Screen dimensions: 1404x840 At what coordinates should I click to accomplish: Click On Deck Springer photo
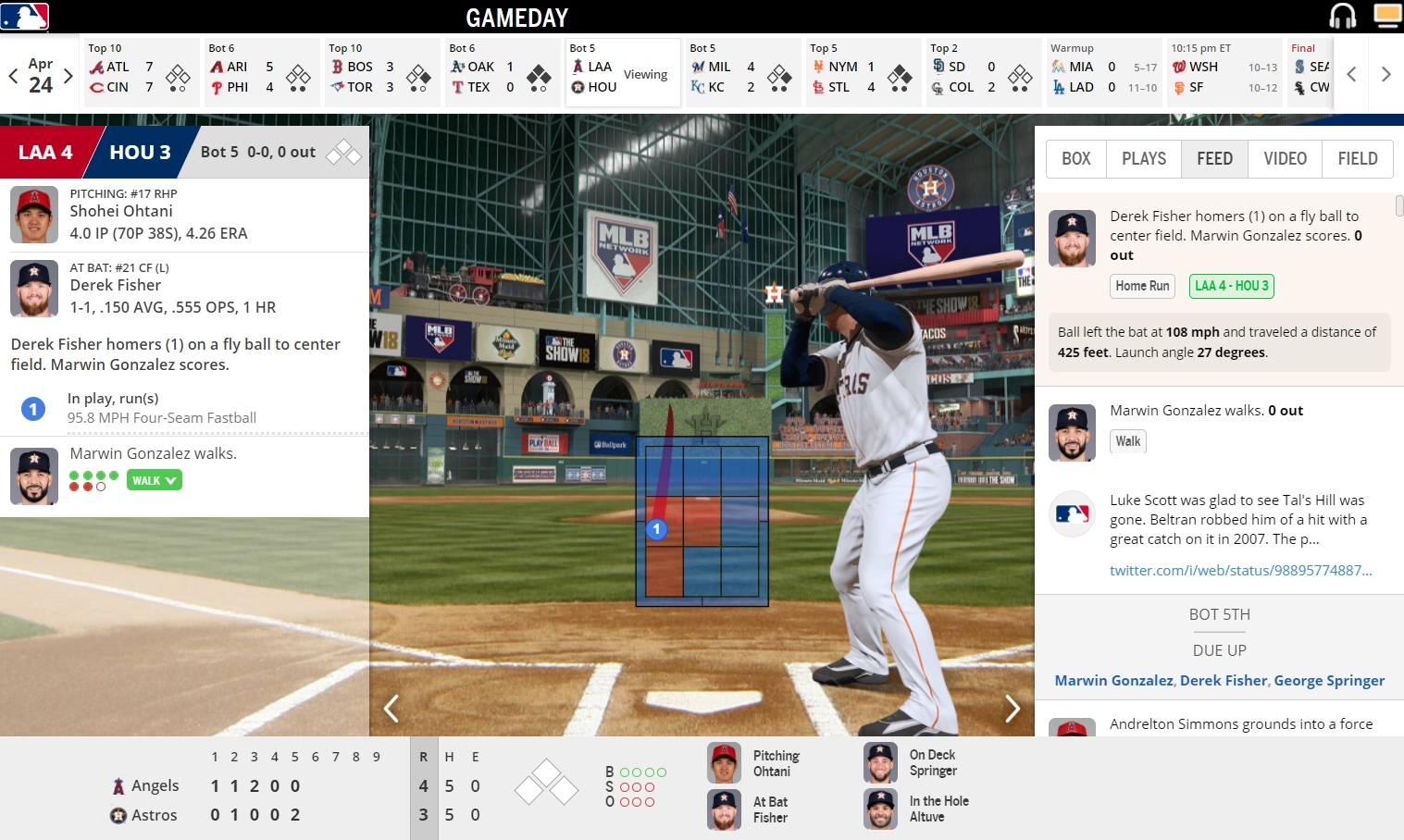881,763
